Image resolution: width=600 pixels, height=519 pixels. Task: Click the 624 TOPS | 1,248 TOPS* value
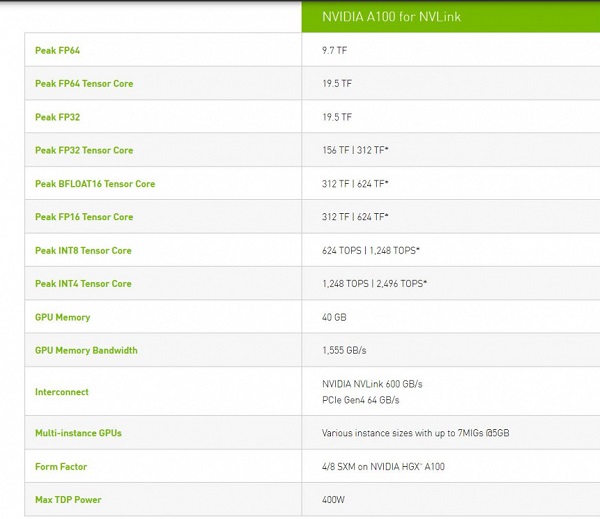[371, 251]
